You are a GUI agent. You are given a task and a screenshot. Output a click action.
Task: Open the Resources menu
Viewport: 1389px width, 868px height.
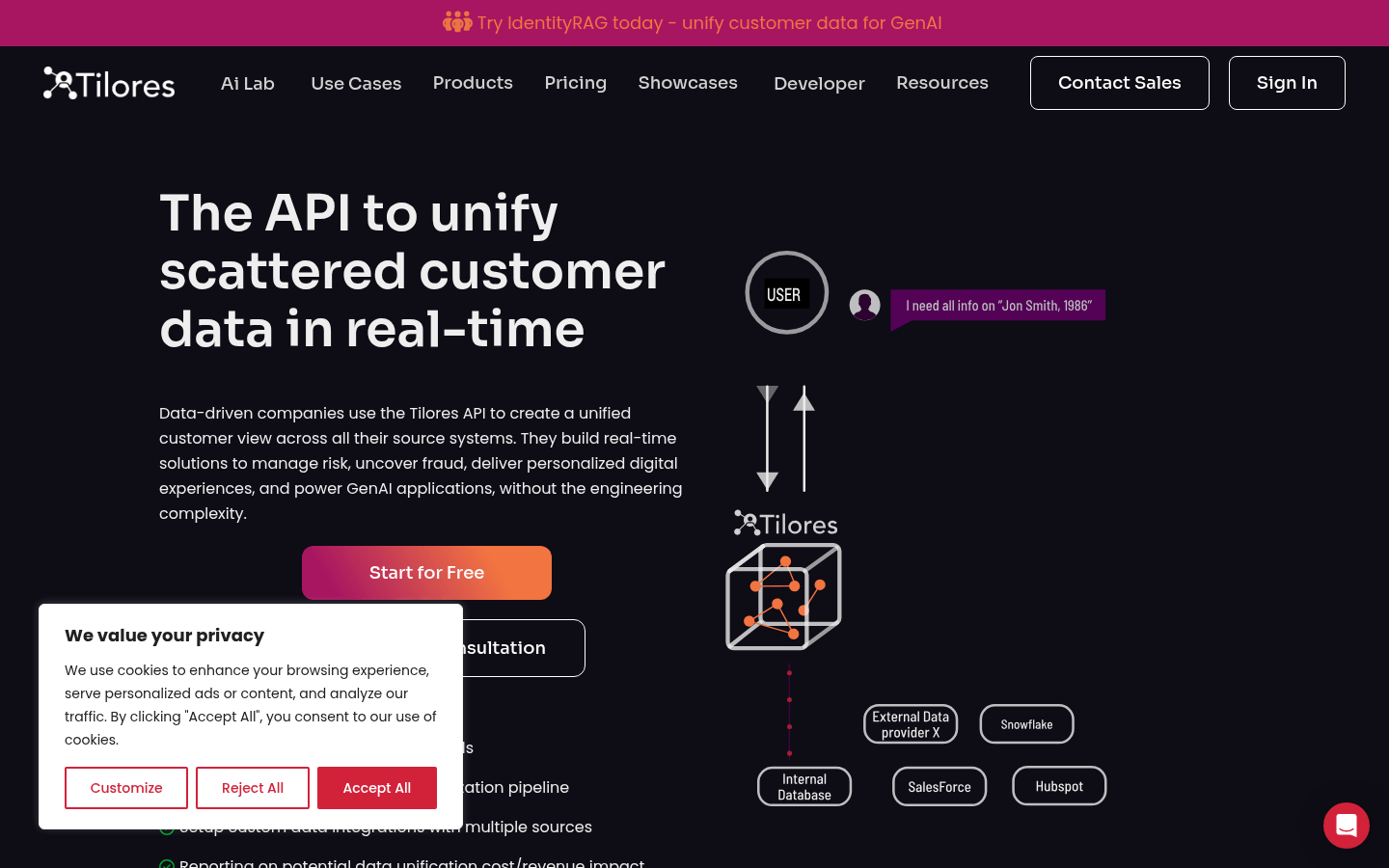(x=942, y=83)
